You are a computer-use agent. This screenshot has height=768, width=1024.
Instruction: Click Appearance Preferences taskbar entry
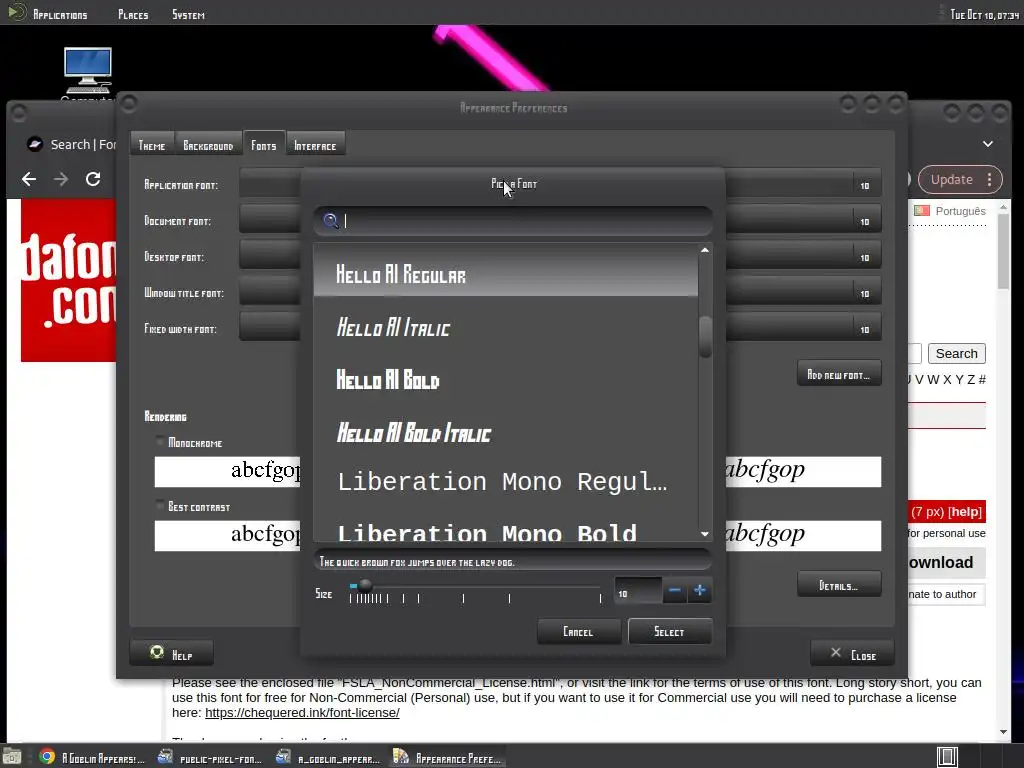(447, 758)
